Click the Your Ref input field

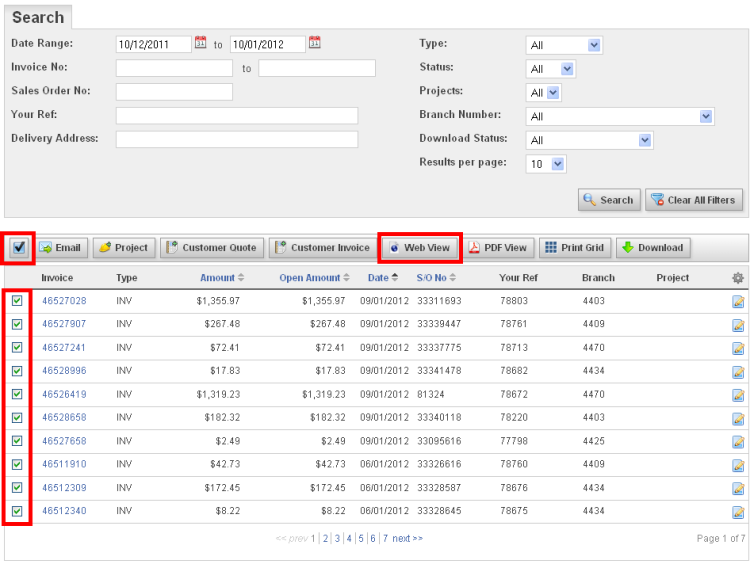click(237, 116)
